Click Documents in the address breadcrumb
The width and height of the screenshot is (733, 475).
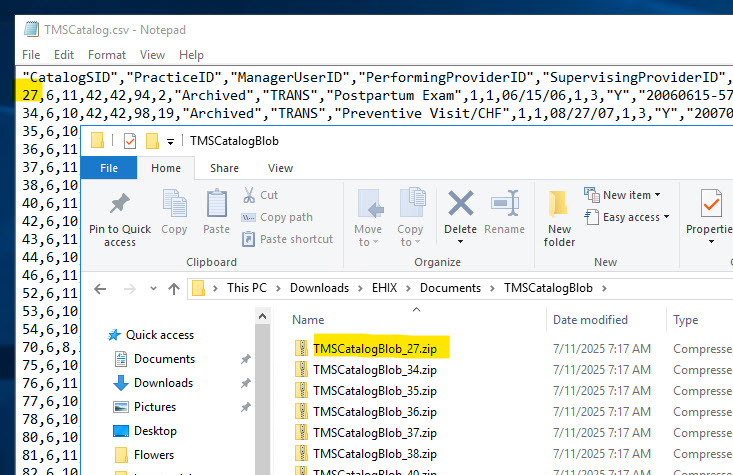point(450,288)
